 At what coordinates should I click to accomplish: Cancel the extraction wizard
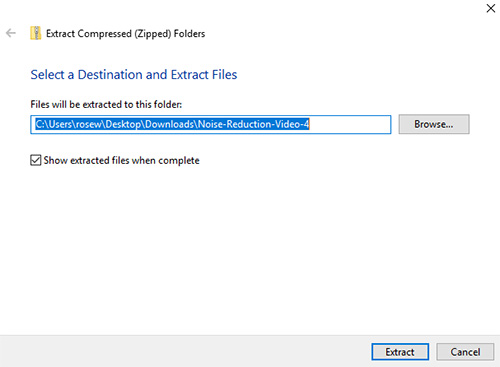(465, 352)
